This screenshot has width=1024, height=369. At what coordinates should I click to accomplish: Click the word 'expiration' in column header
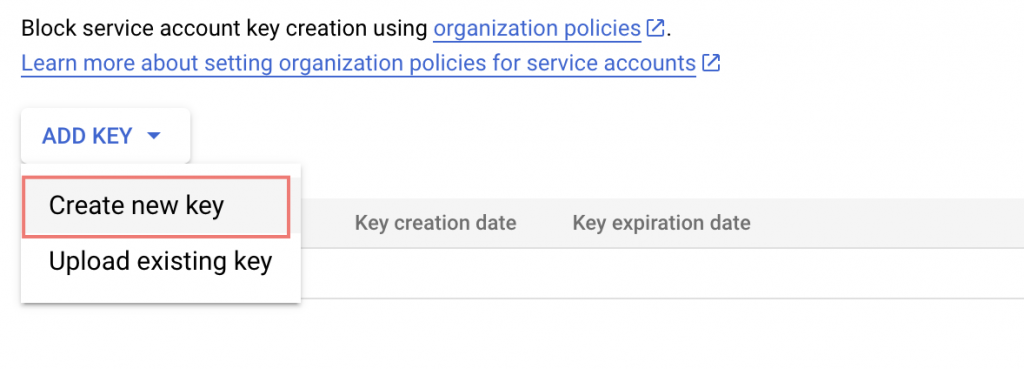(x=648, y=223)
